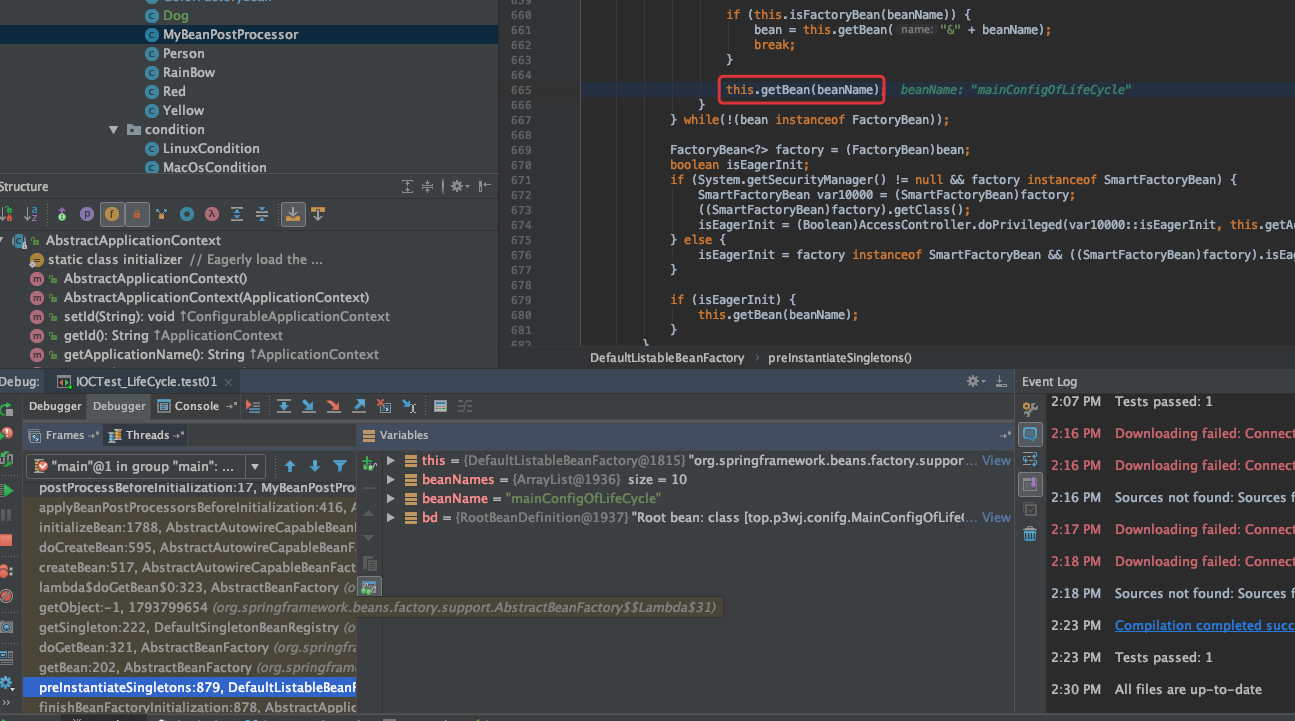The image size is (1295, 721).
Task: Click Trace Current Stream Chain icon
Action: 465,406
